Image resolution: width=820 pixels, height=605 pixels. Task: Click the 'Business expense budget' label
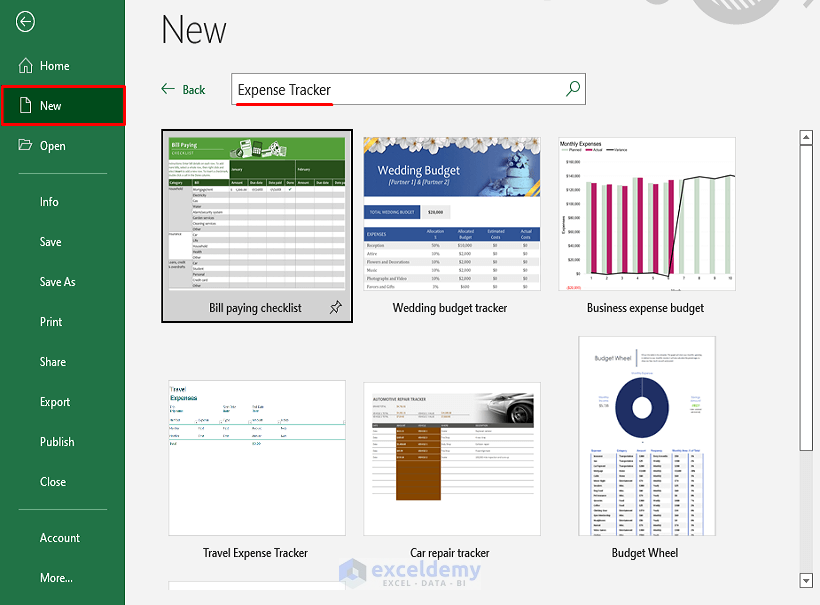point(645,308)
